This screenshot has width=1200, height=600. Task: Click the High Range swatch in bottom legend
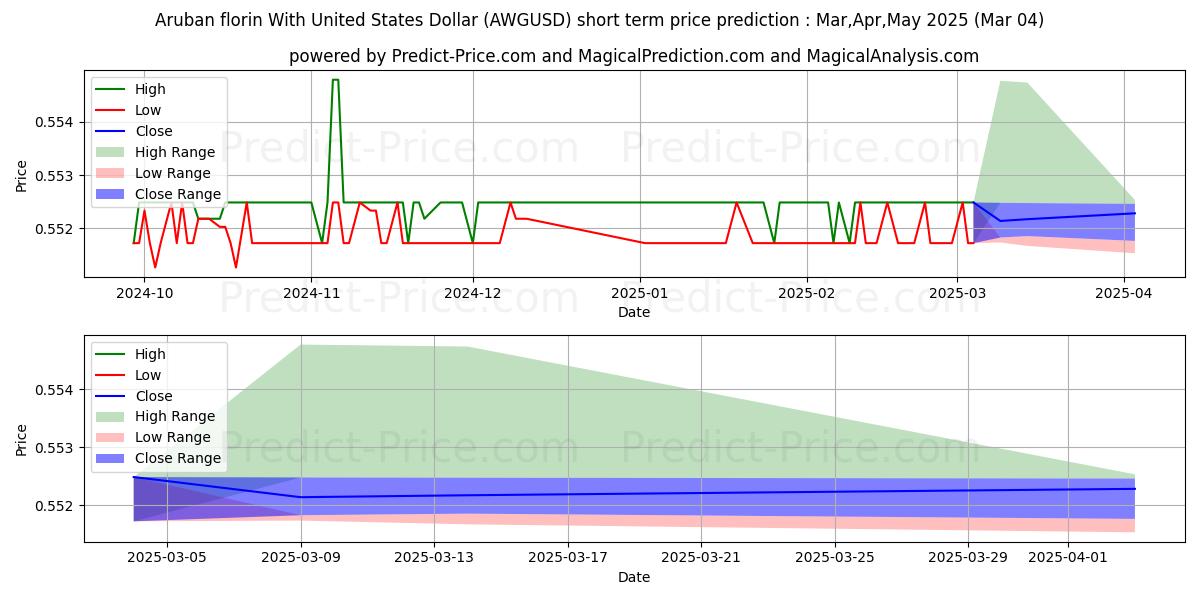[111, 416]
